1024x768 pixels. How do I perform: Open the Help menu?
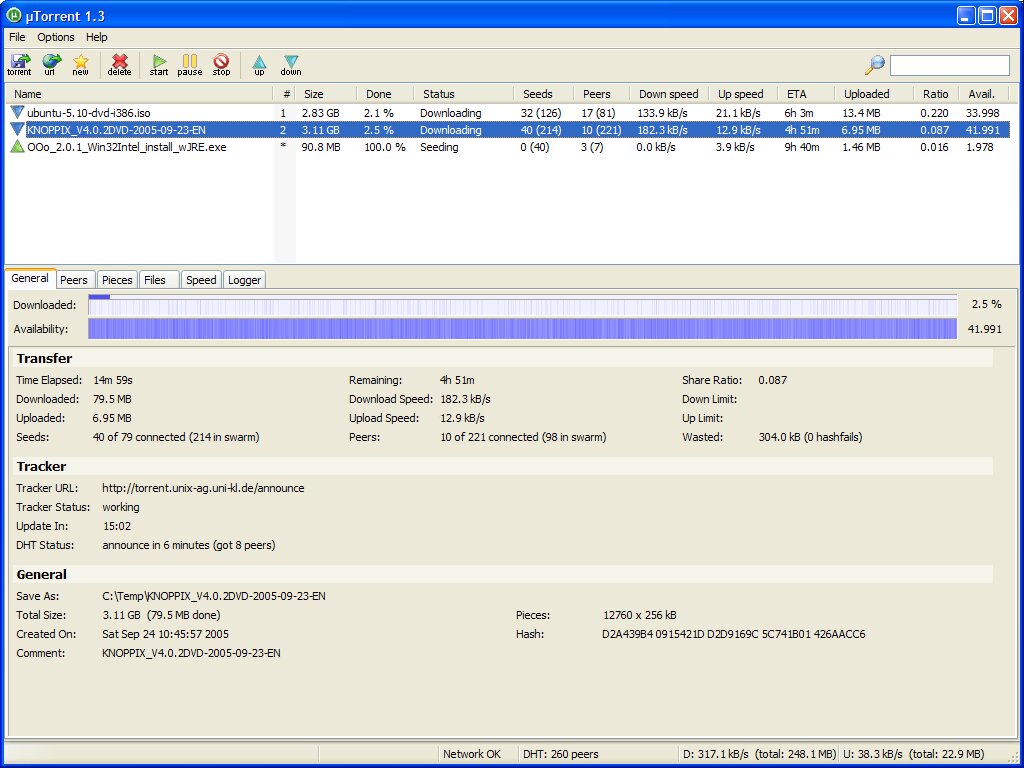(97, 37)
